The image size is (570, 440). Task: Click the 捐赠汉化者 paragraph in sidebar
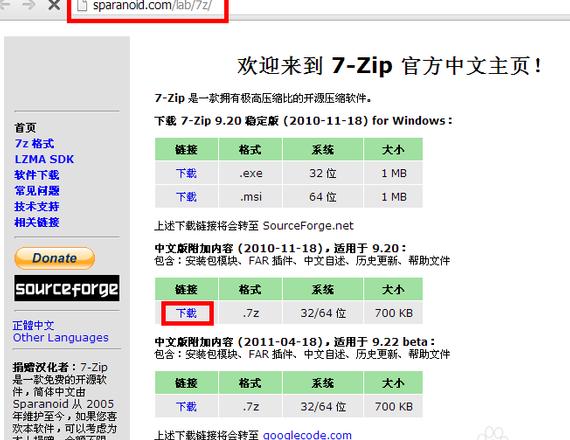(x=65, y=400)
